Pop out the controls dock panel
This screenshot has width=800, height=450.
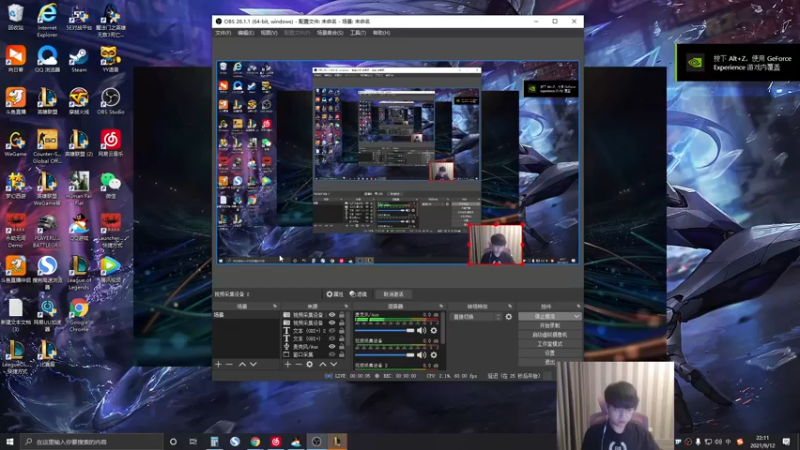pos(578,306)
